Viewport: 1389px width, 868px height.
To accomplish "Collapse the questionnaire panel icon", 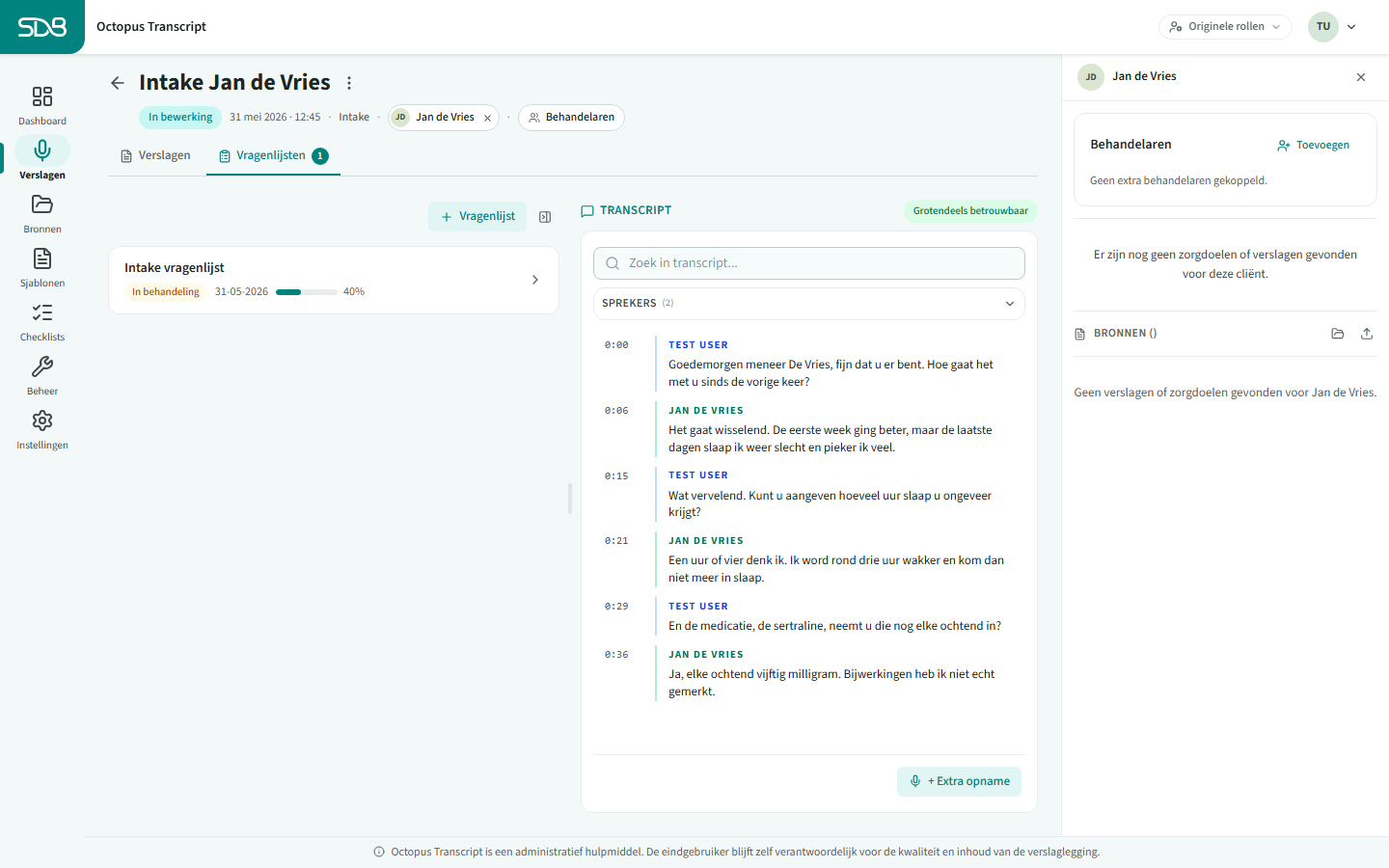I will (x=545, y=217).
